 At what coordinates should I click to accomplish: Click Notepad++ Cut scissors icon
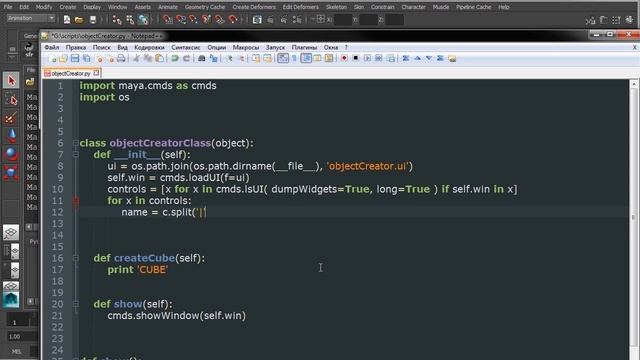pyautogui.click(x=136, y=59)
